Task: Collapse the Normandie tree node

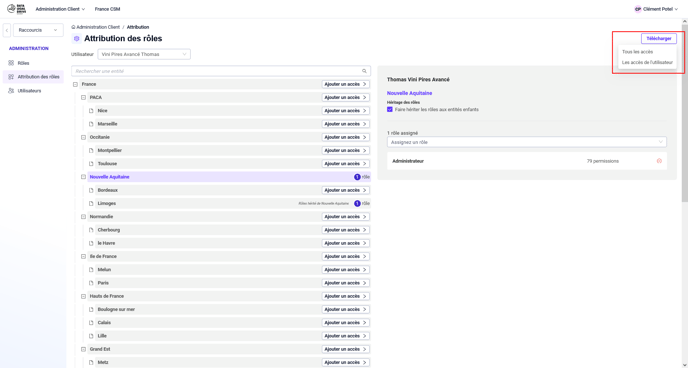Action: coord(83,217)
